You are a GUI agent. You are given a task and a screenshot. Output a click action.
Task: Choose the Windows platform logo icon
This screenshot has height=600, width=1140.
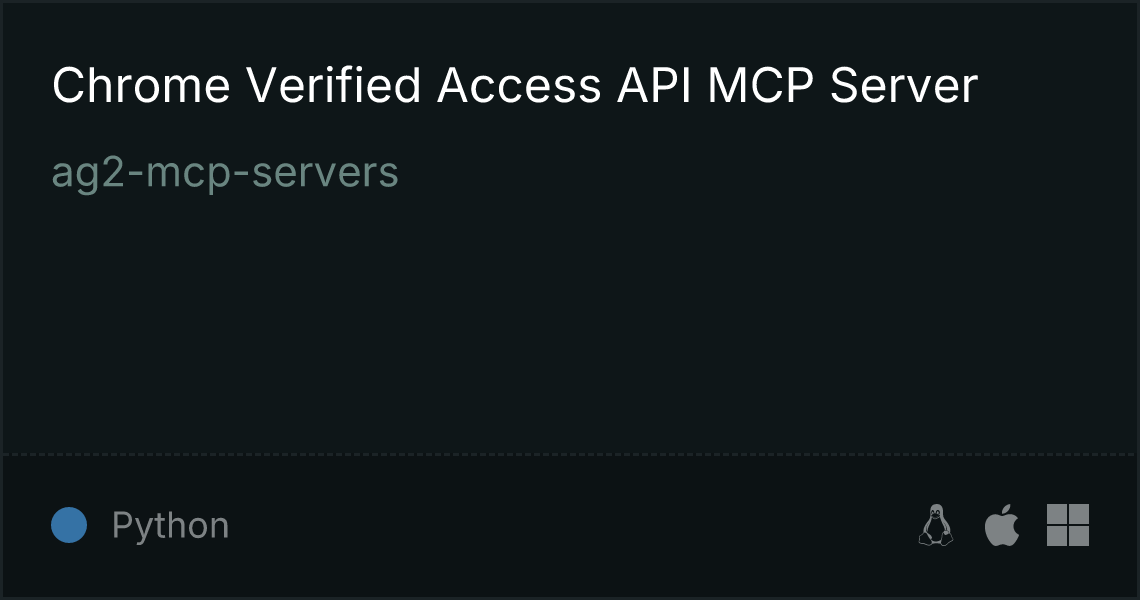[1068, 525]
